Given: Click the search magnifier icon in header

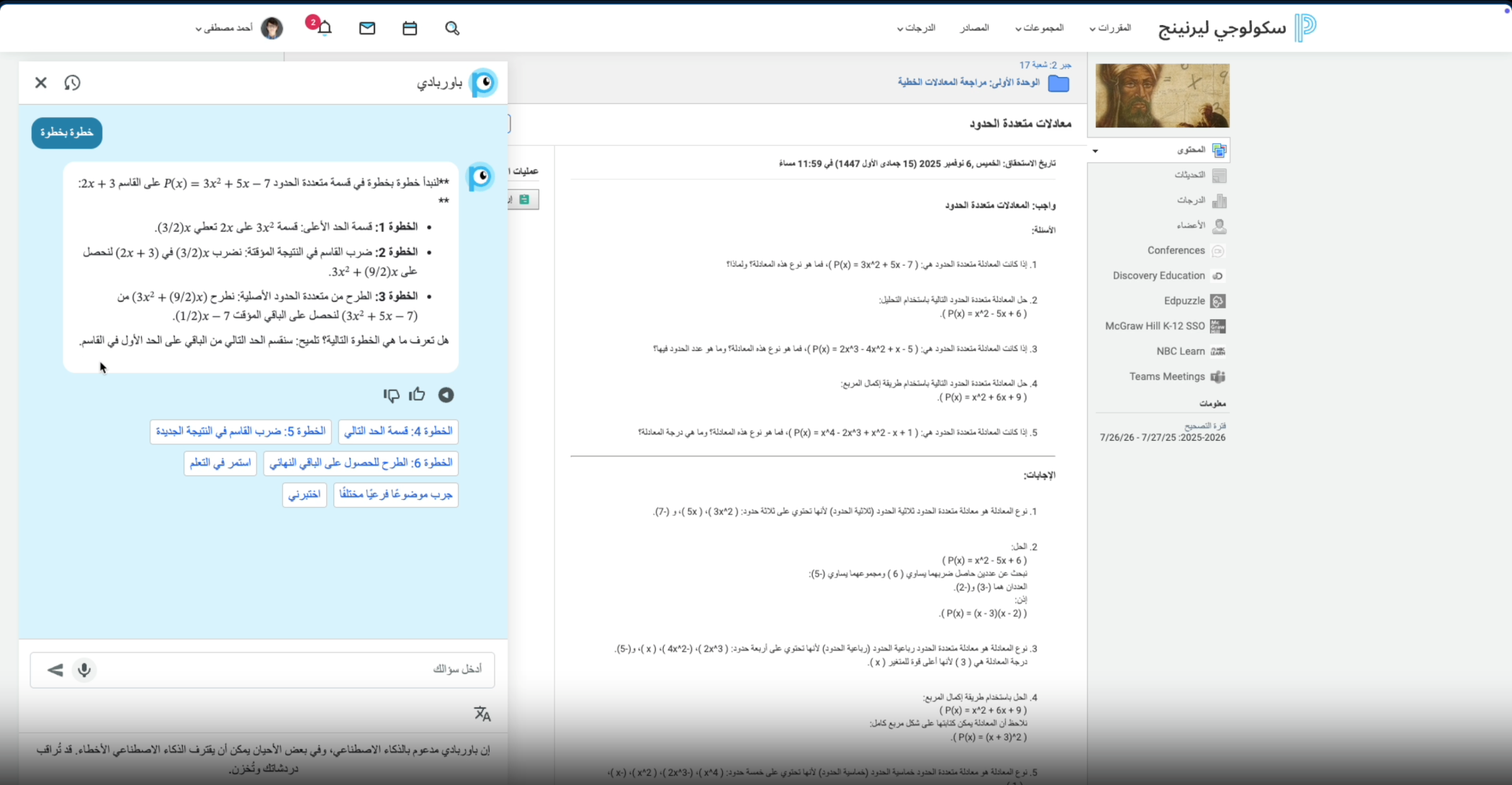Looking at the screenshot, I should click(452, 28).
